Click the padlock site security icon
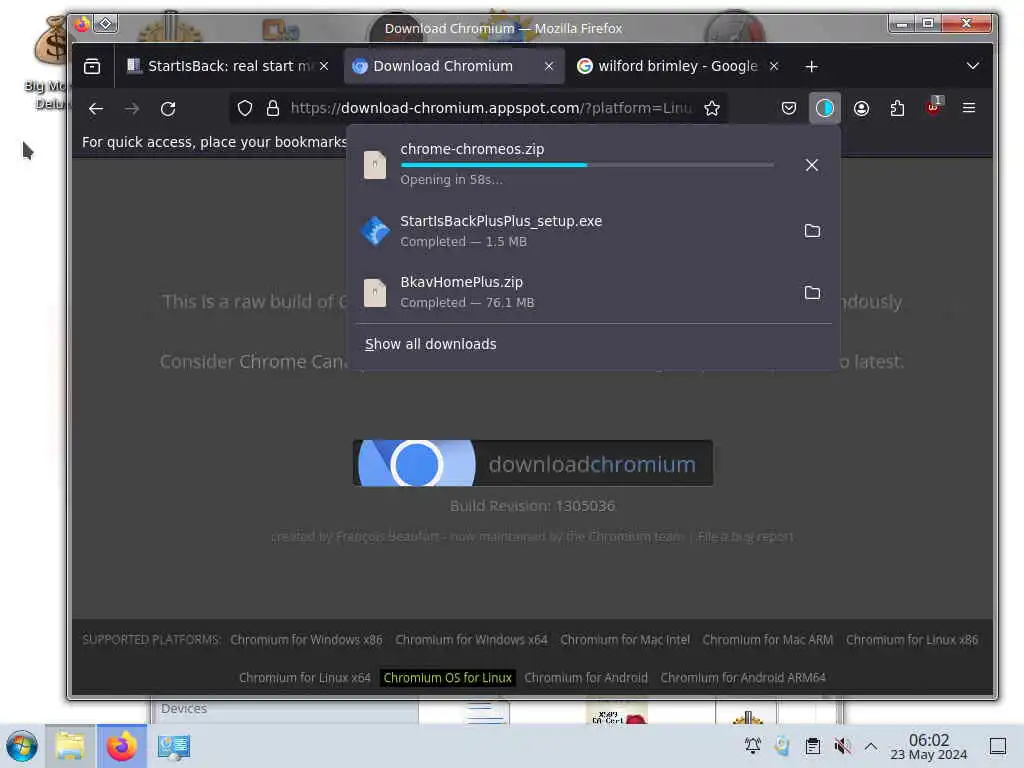 pyautogui.click(x=273, y=108)
